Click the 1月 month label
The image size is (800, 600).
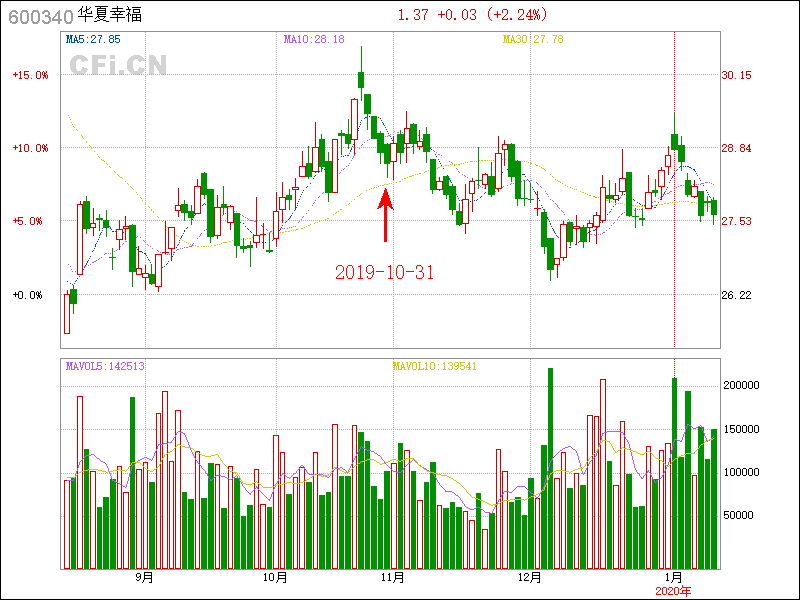click(x=674, y=578)
